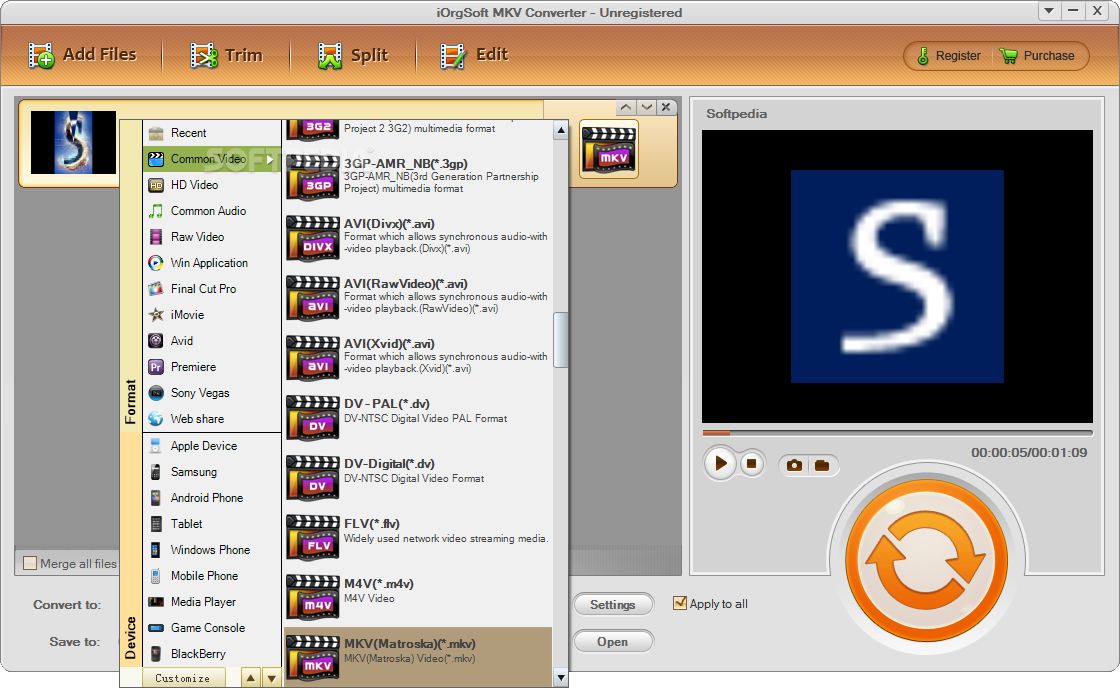Click the Sony Vegas icon
Image resolution: width=1120 pixels, height=688 pixels.
156,393
